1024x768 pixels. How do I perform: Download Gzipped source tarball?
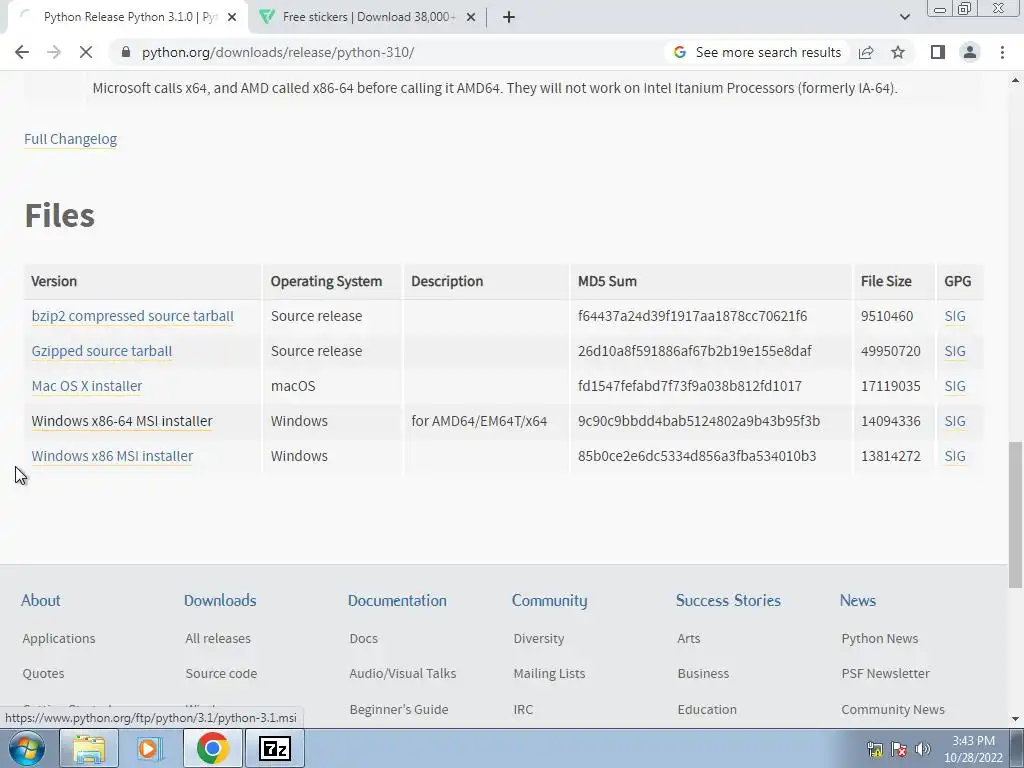coord(102,351)
